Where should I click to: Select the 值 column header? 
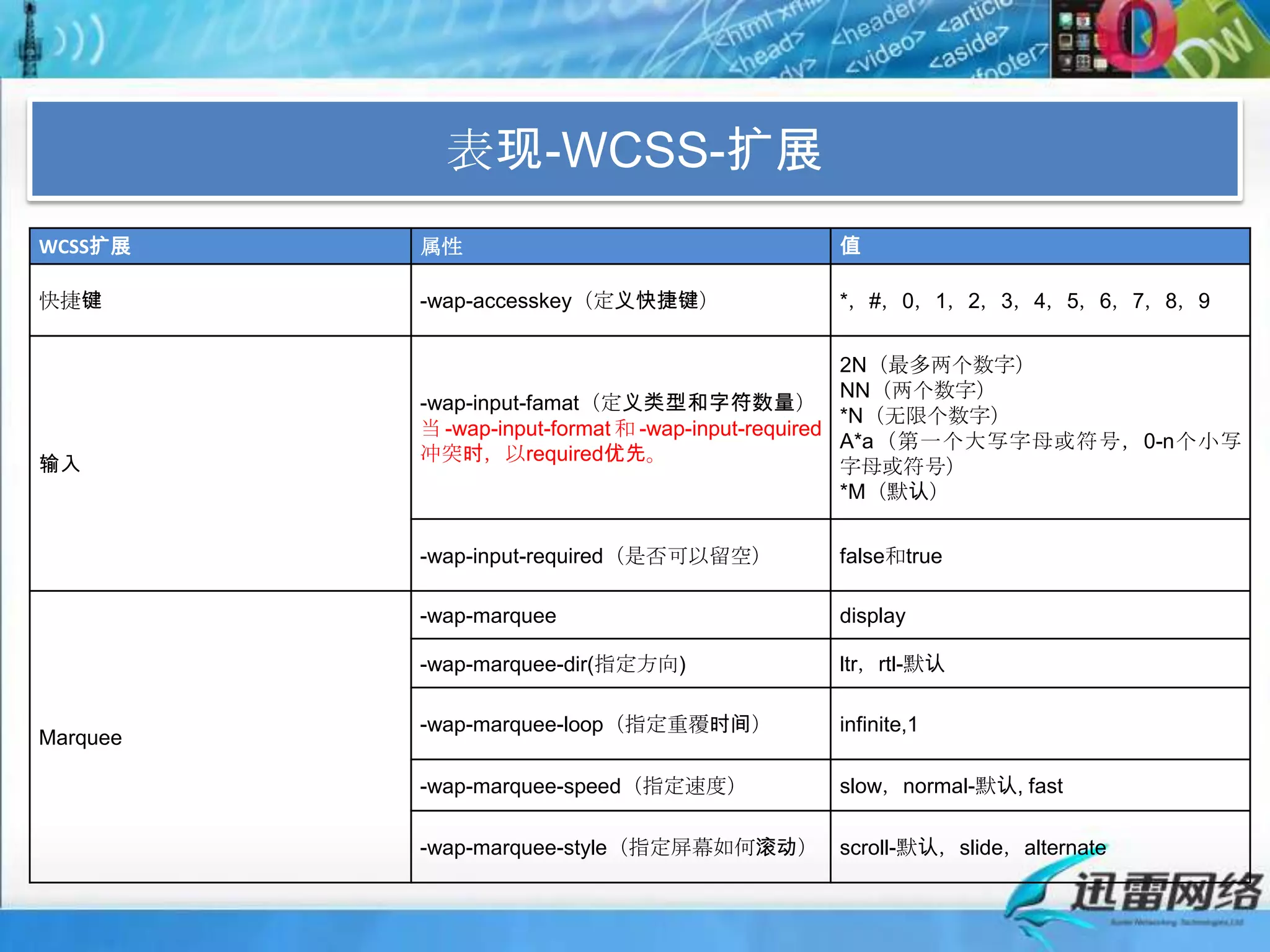coord(1040,246)
